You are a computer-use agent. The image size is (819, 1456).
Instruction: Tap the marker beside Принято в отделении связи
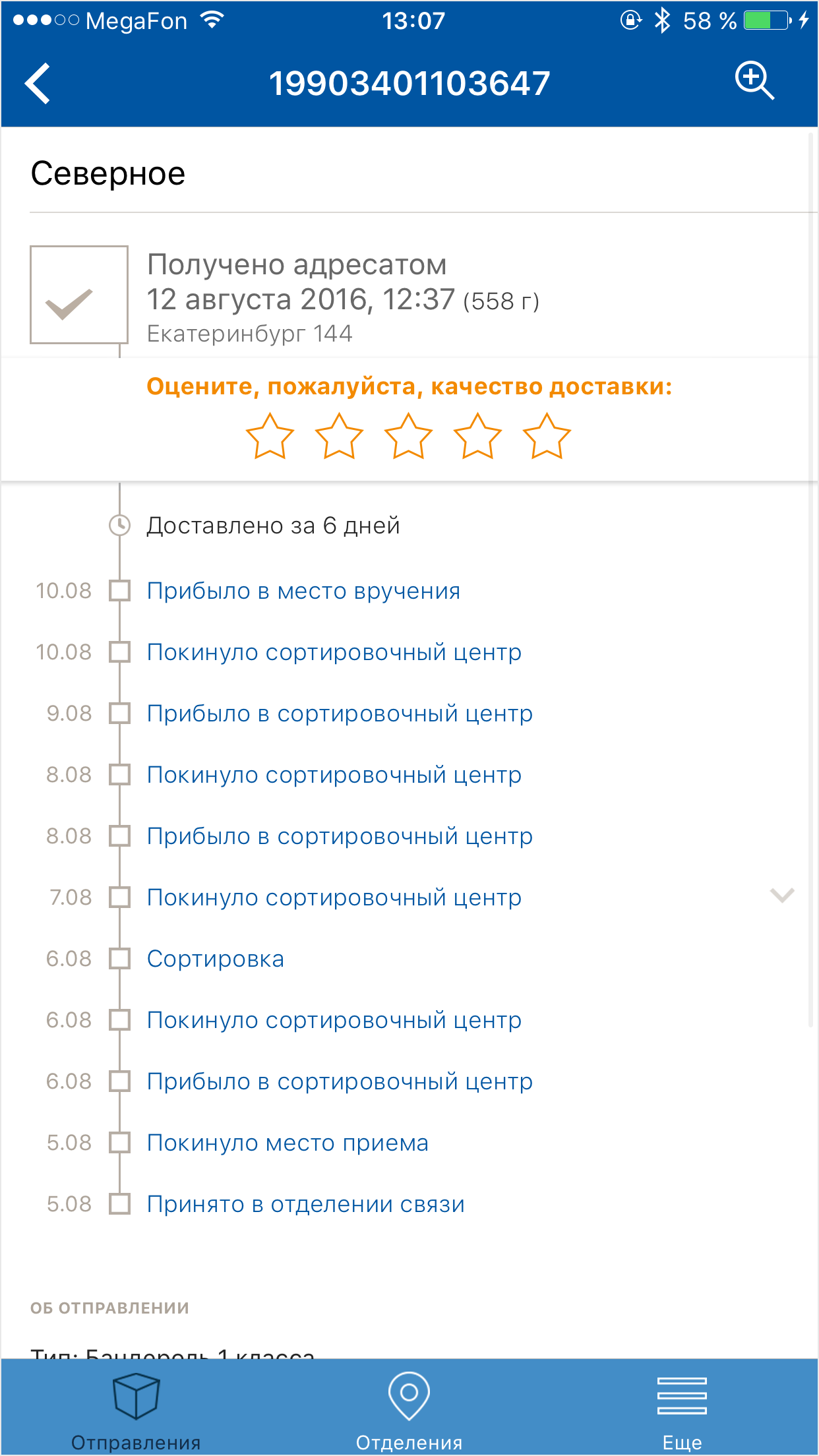click(x=119, y=1204)
